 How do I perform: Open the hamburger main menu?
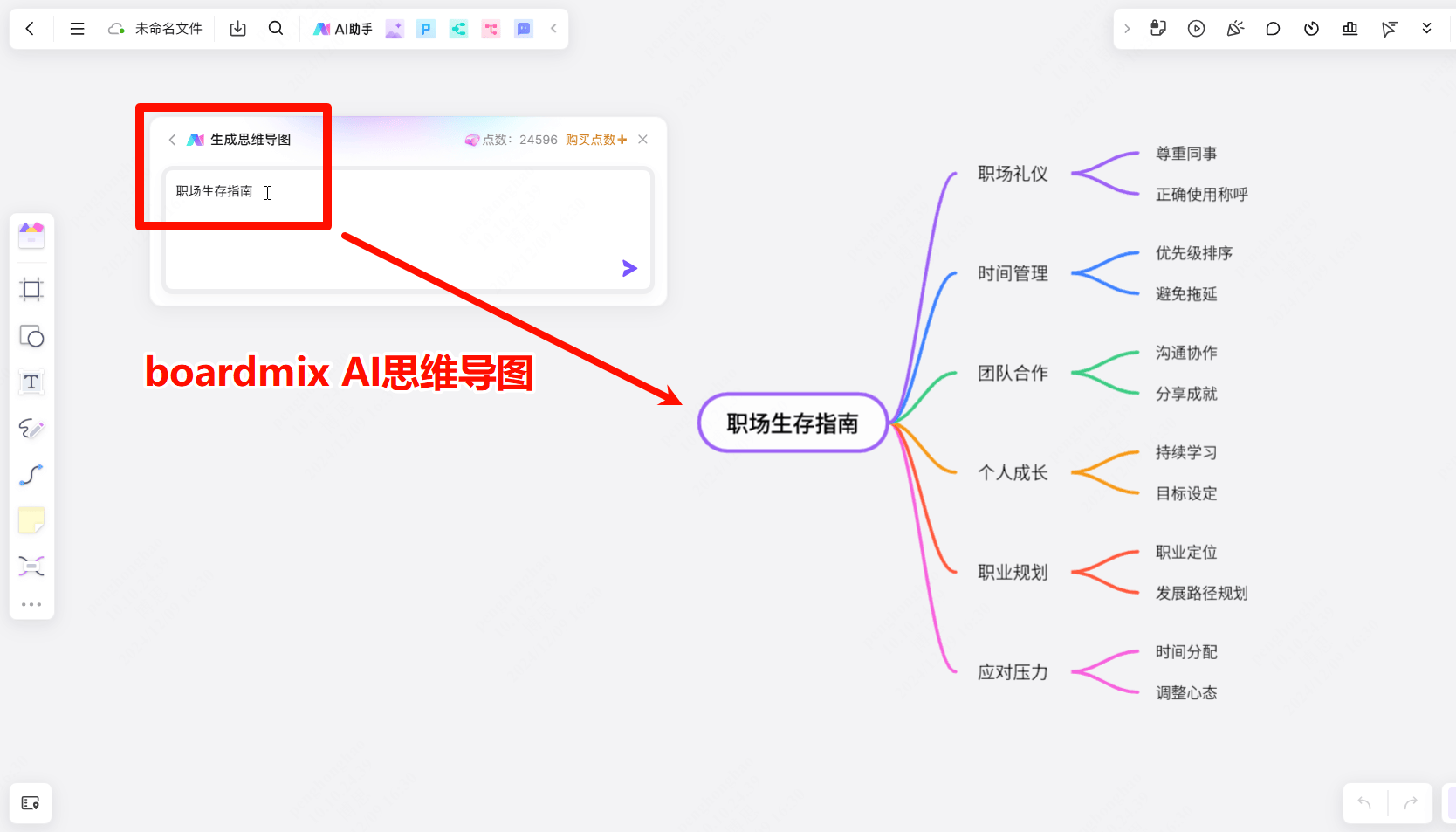(77, 29)
